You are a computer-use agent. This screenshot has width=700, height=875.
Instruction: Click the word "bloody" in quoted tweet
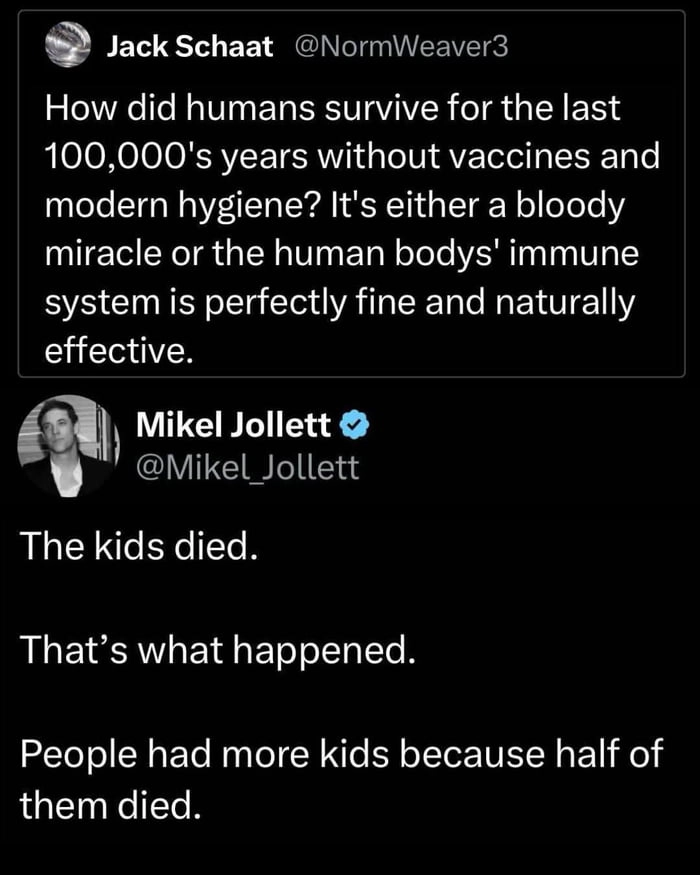572,202
